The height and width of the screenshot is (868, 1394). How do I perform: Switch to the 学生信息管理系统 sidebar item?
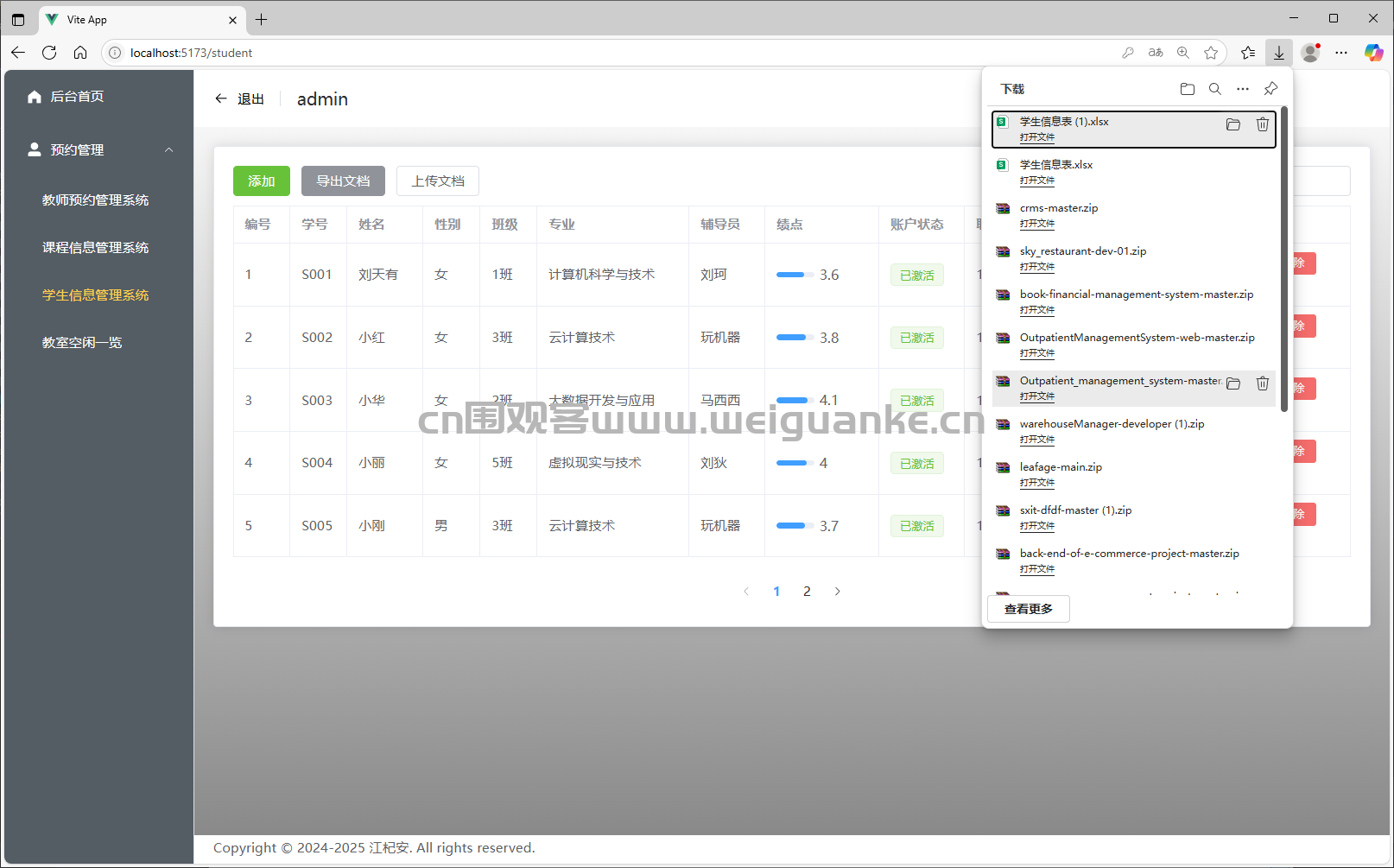click(x=95, y=295)
